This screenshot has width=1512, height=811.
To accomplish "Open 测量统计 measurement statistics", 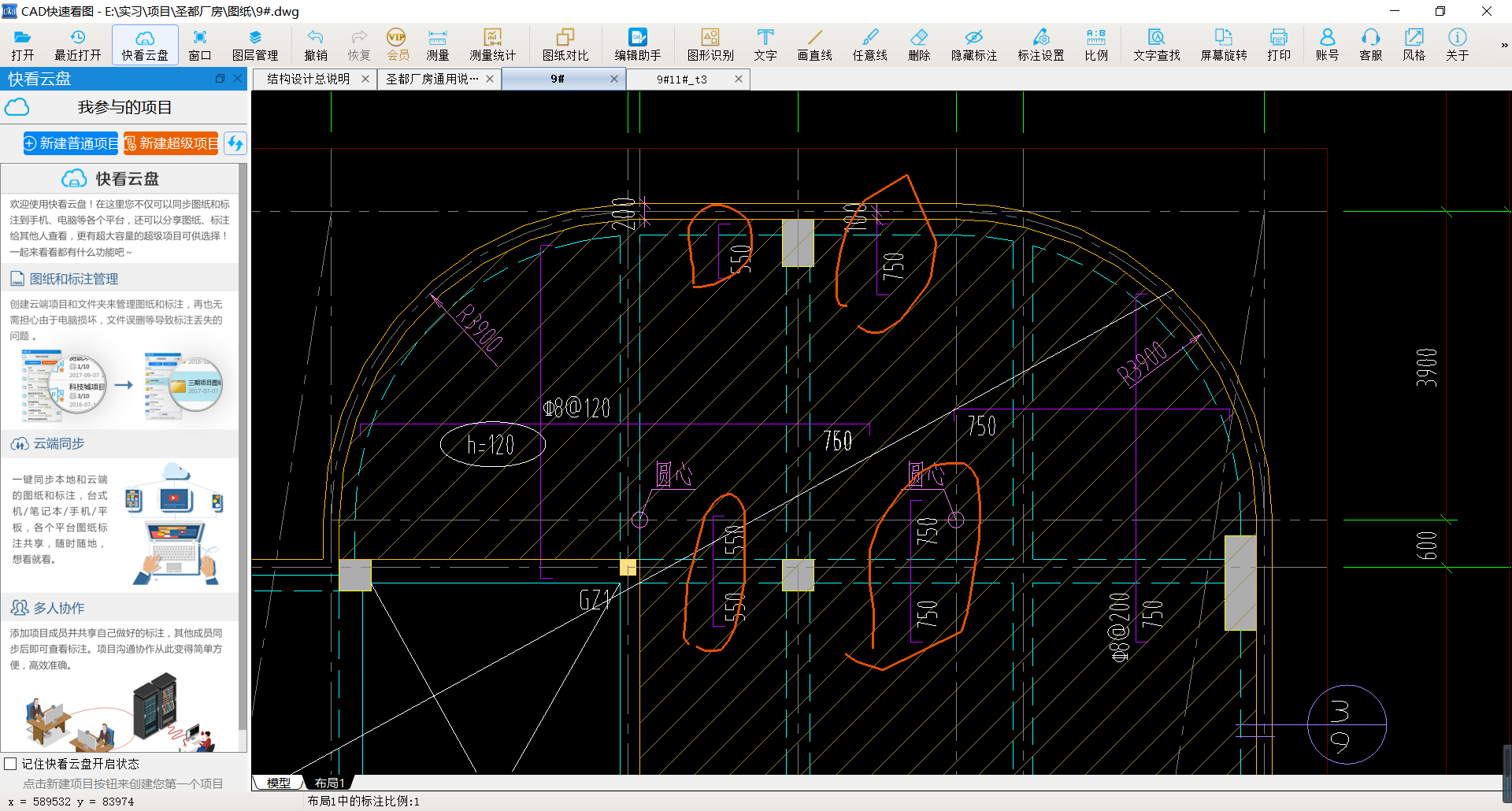I will coord(493,45).
